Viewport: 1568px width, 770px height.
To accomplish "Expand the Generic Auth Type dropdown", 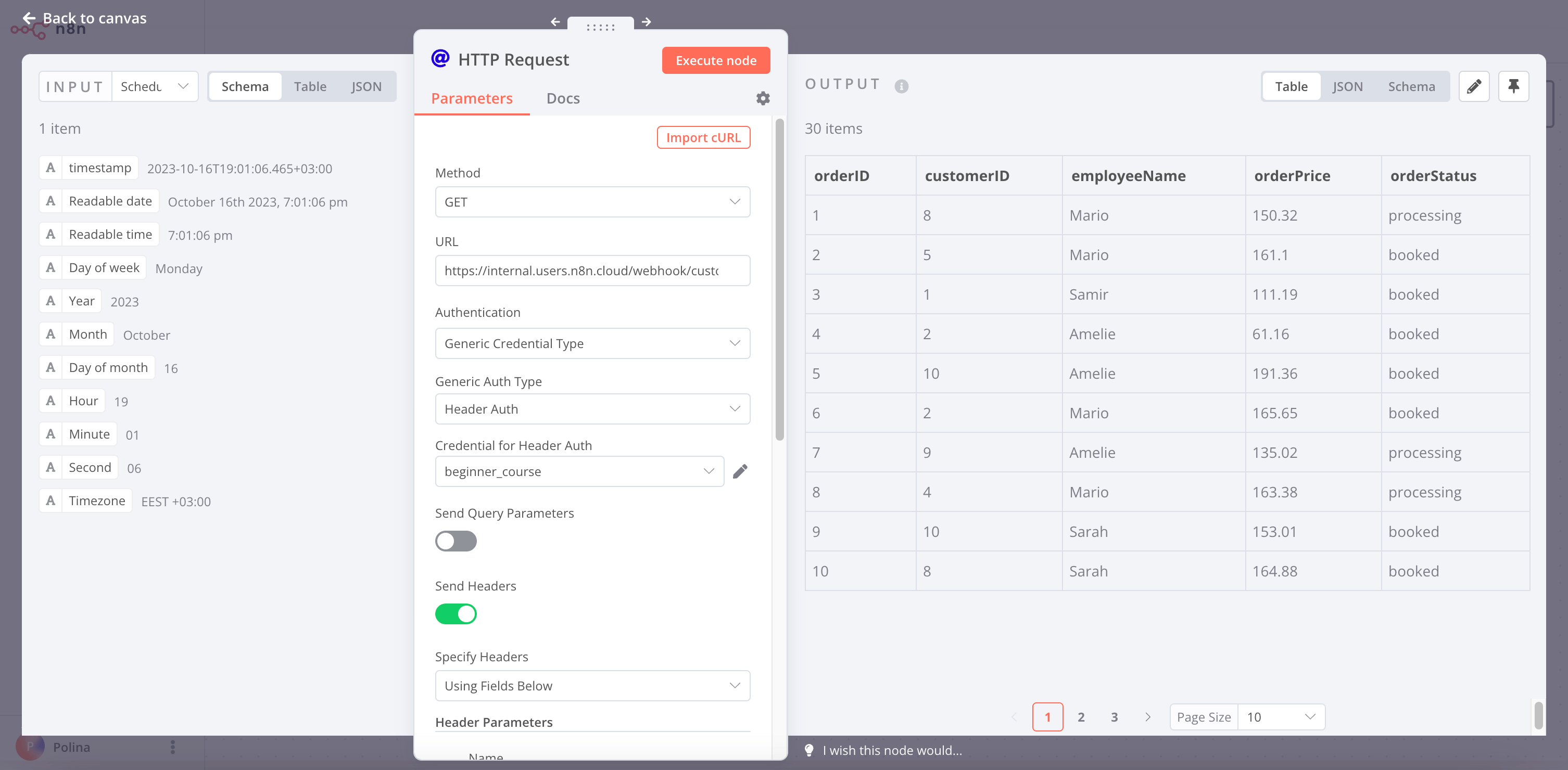I will (592, 409).
